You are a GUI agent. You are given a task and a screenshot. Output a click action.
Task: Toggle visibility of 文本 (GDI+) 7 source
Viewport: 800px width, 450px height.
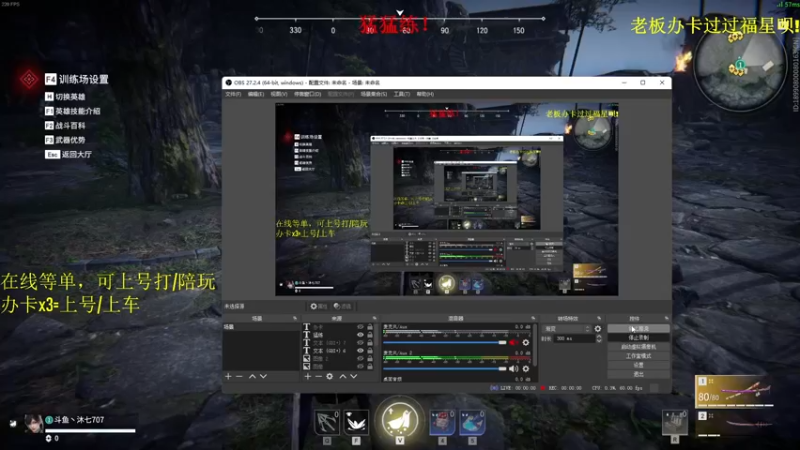click(x=360, y=343)
